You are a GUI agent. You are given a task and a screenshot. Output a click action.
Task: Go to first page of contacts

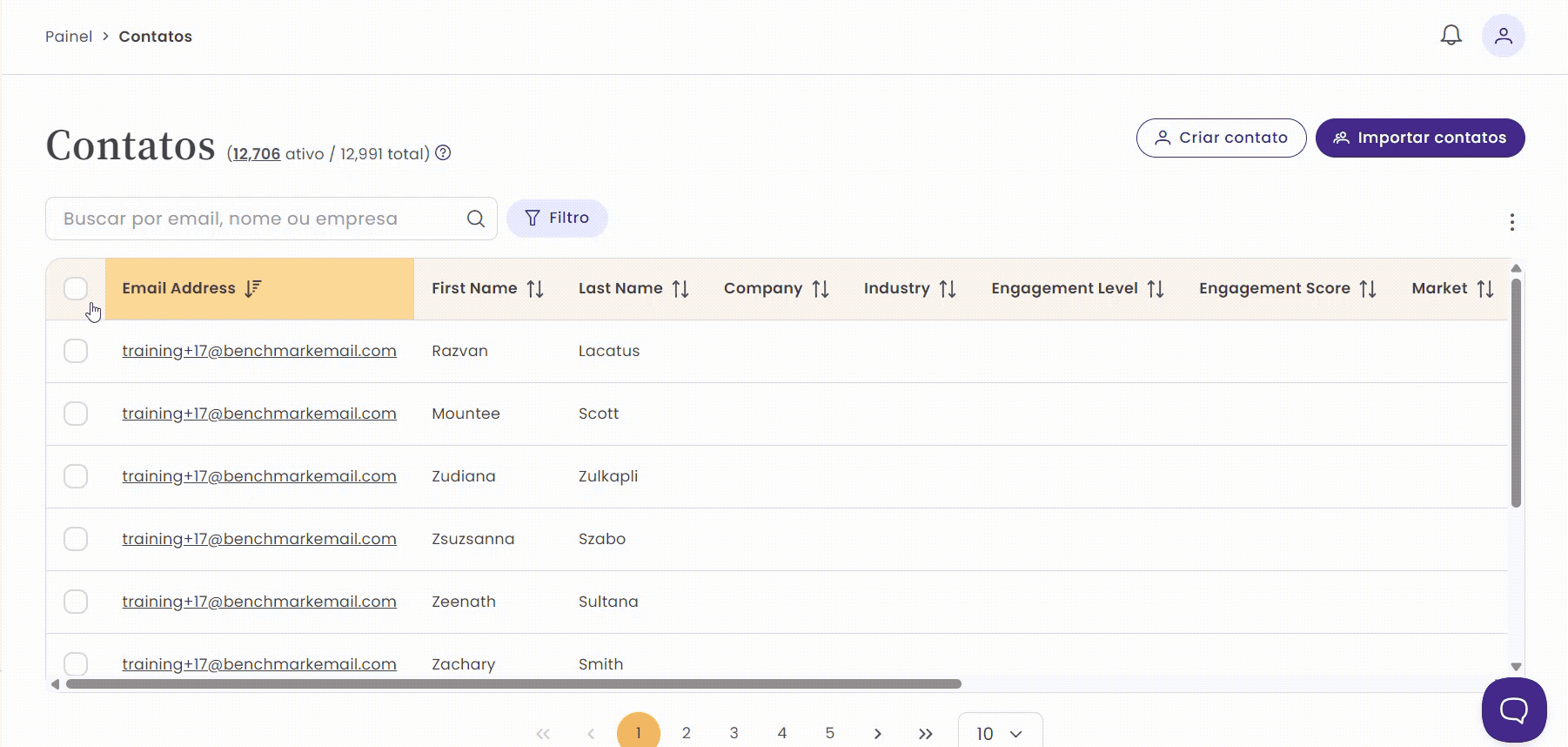(x=543, y=734)
